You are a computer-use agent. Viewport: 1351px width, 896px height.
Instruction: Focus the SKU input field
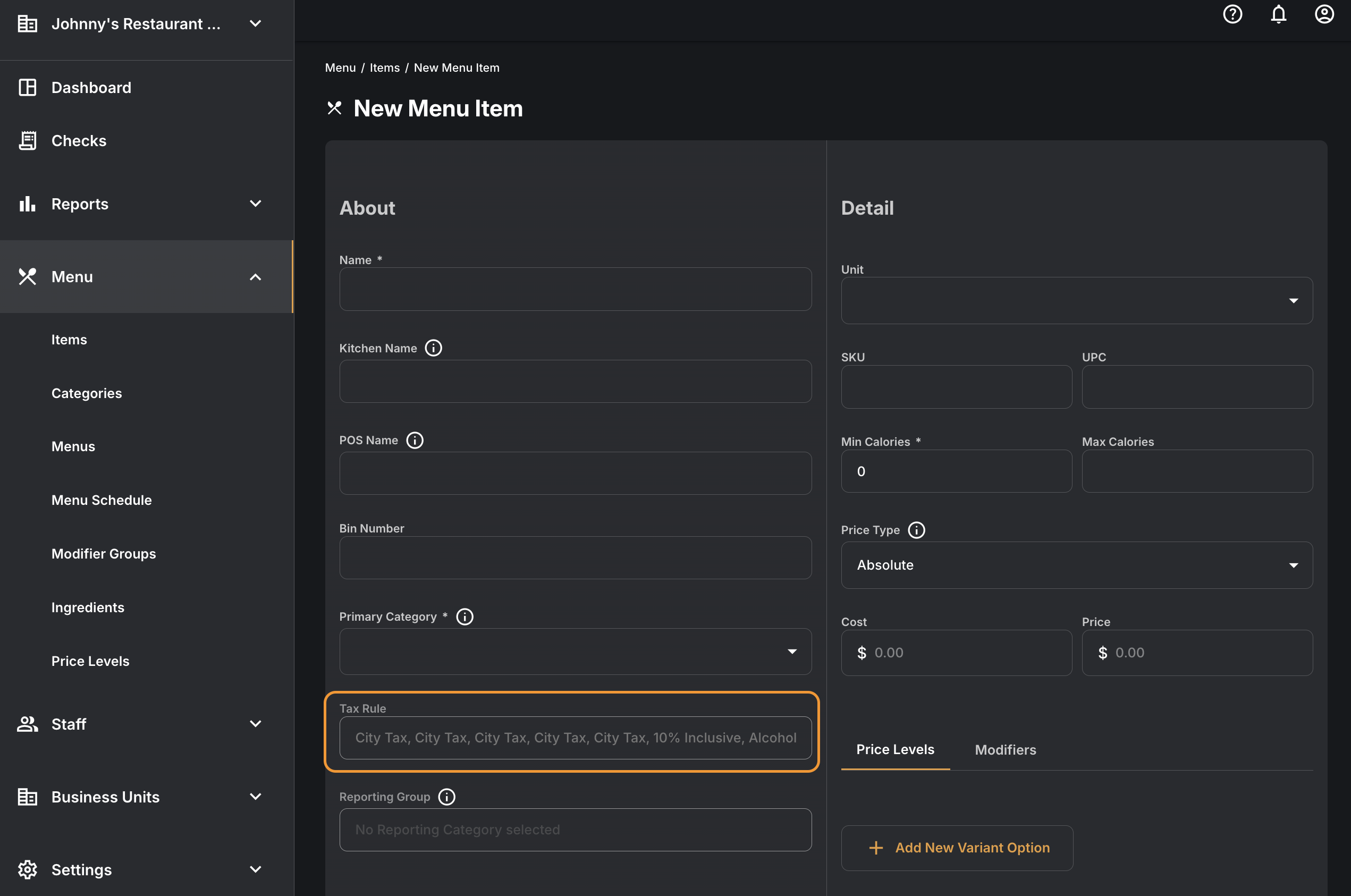tap(956, 387)
